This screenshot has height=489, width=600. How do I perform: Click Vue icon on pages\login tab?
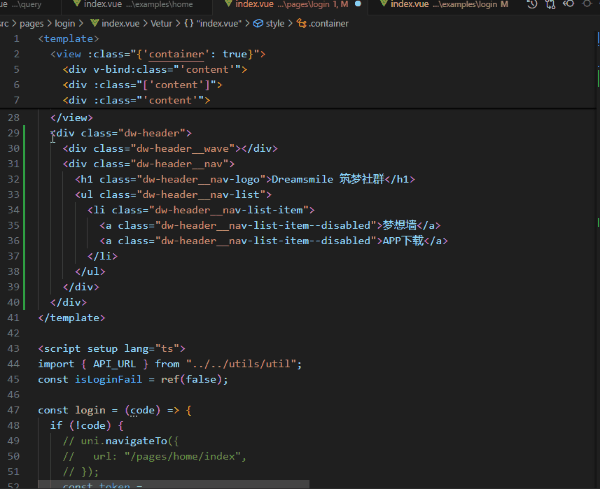(x=228, y=4)
